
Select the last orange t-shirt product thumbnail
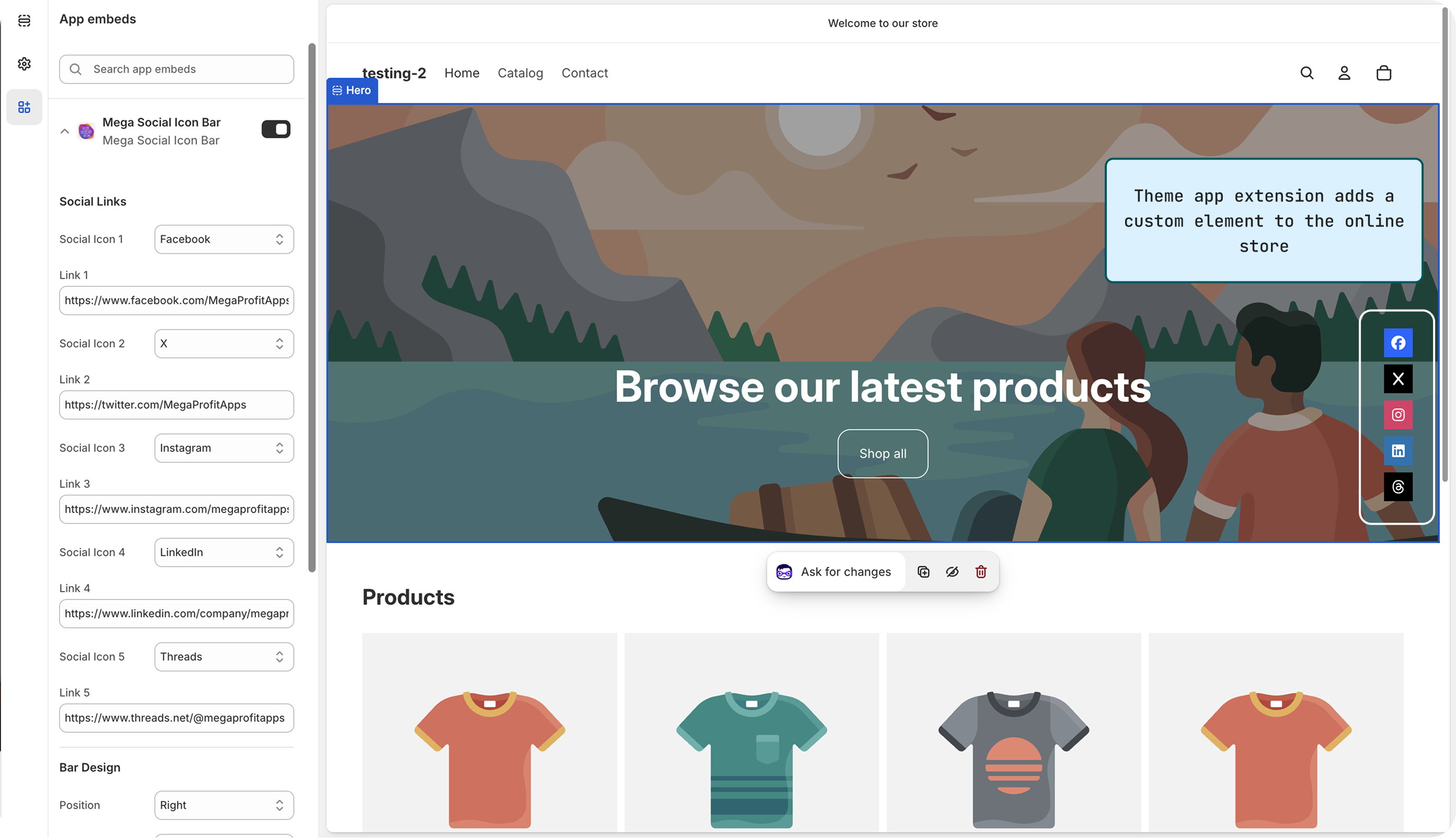1276,733
